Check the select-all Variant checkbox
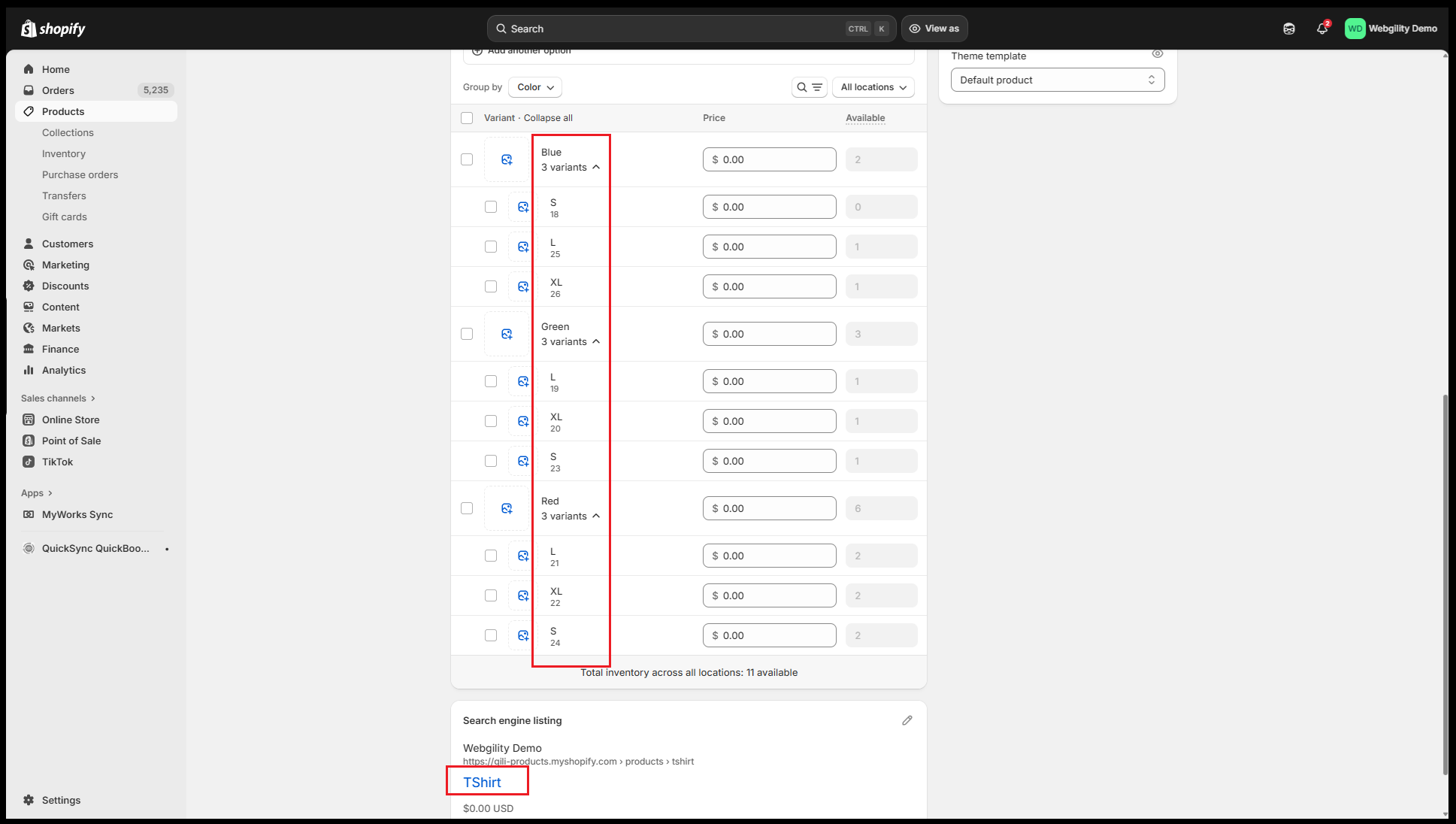This screenshot has height=824, width=1456. click(x=467, y=118)
